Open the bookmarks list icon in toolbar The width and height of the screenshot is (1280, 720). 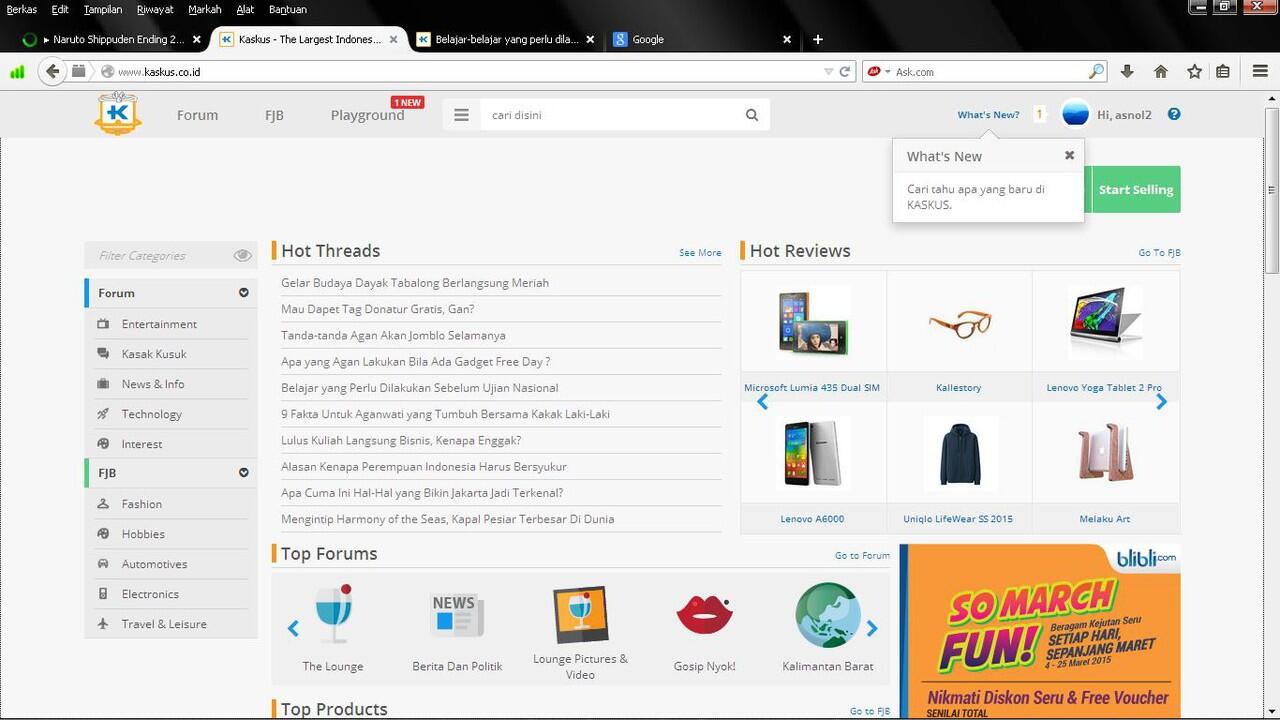[1223, 71]
